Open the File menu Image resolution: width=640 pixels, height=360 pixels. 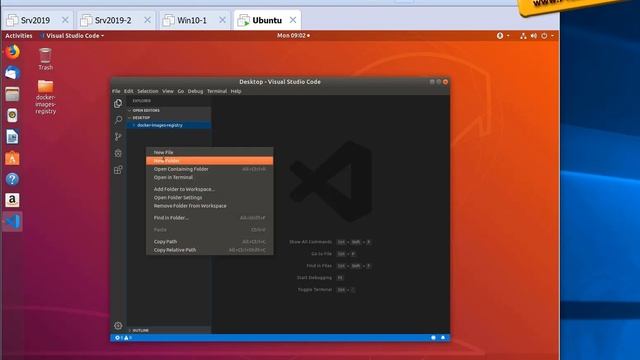pos(116,91)
